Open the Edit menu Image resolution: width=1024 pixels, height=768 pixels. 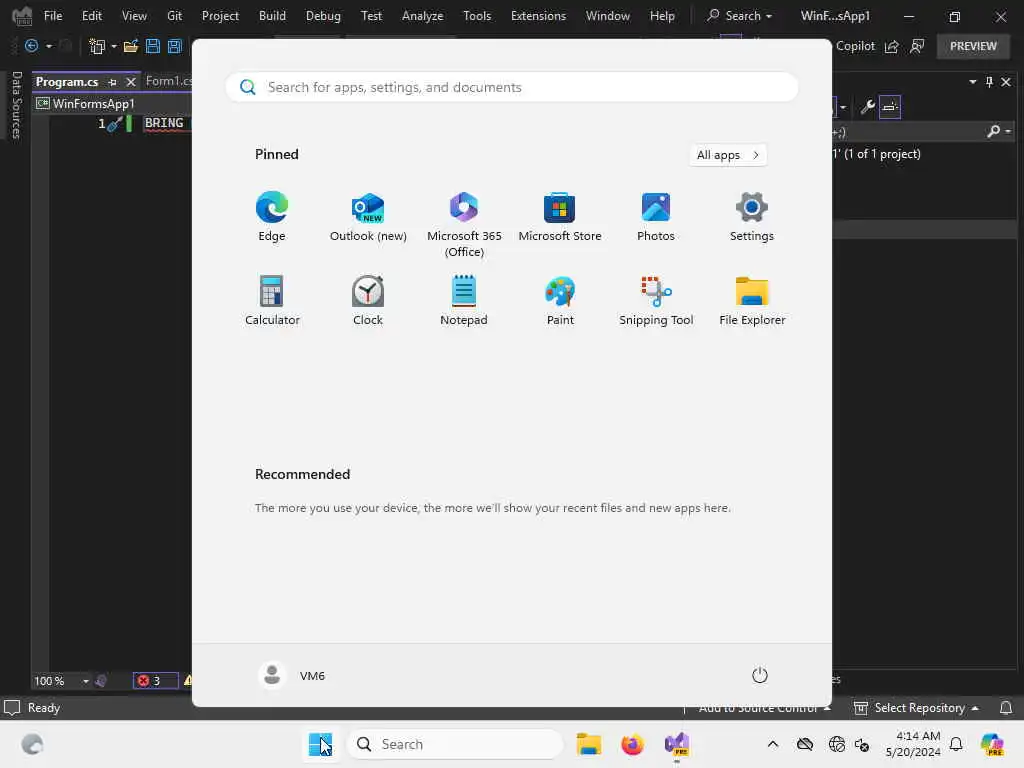click(x=91, y=16)
